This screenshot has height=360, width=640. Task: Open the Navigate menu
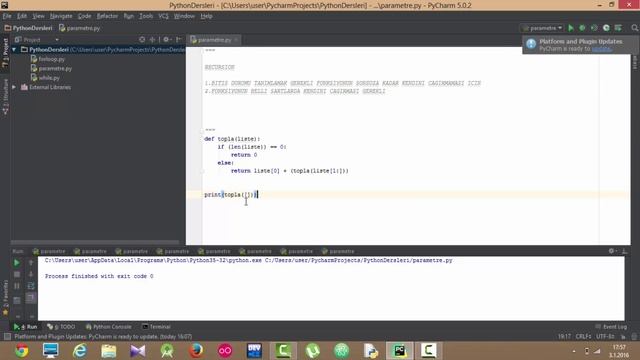[61, 16]
